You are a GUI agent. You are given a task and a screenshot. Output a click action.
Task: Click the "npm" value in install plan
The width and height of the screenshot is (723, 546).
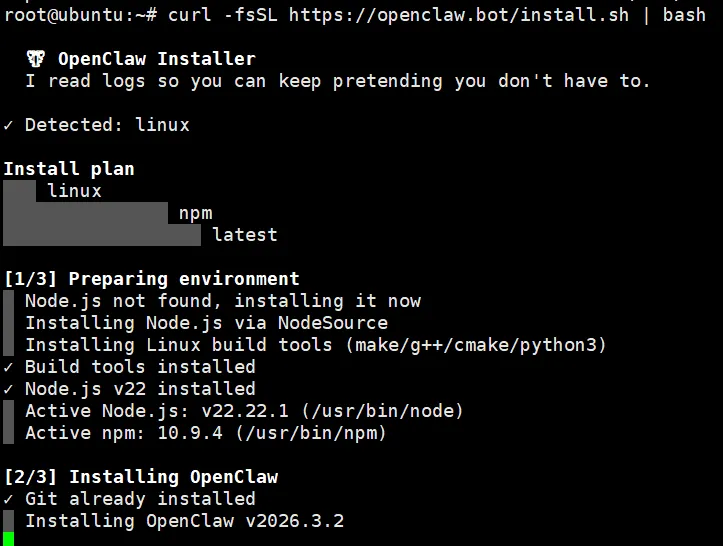click(196, 213)
